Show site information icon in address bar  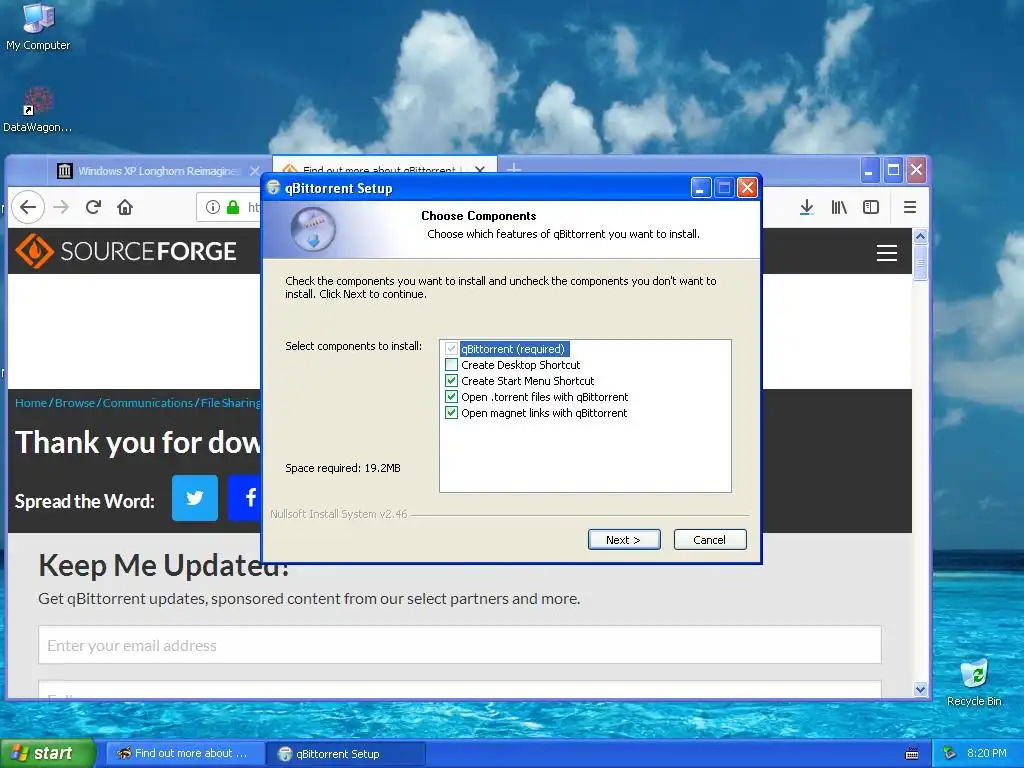point(213,207)
